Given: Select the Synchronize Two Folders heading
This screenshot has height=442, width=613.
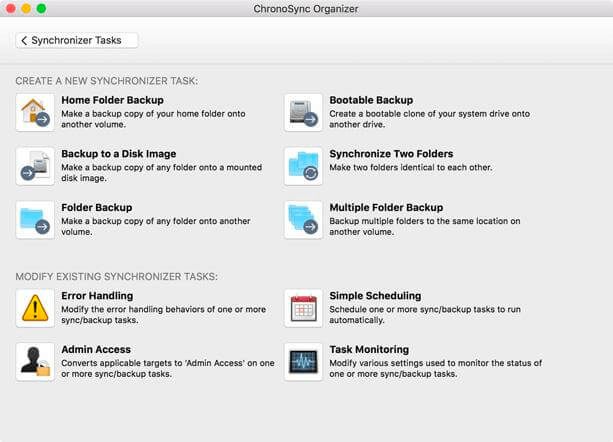Looking at the screenshot, I should point(391,154).
